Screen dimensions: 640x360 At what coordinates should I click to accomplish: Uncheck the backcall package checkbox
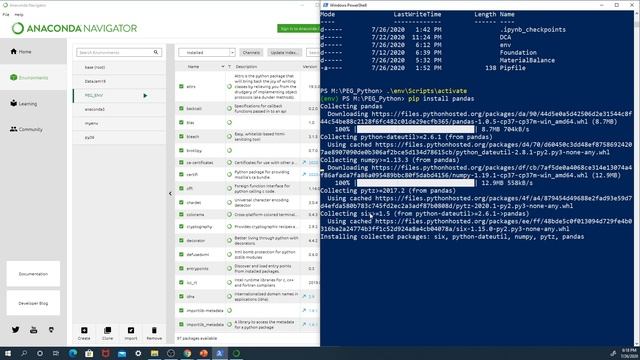coord(181,108)
